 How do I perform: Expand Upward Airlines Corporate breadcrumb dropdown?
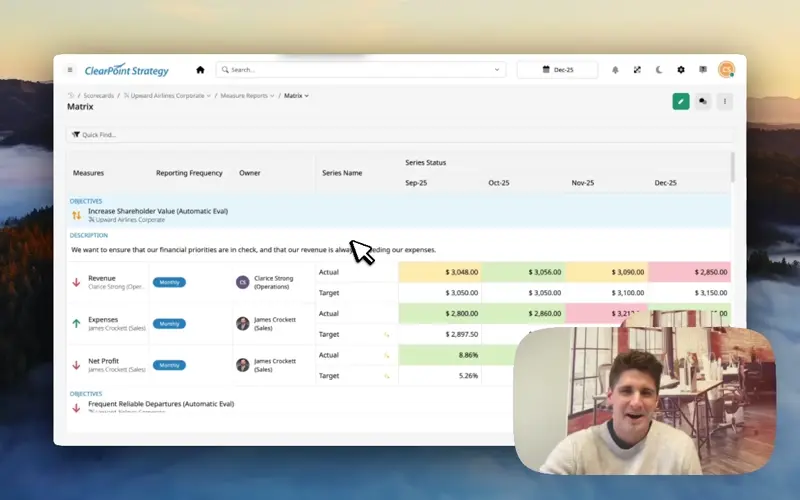pos(209,96)
